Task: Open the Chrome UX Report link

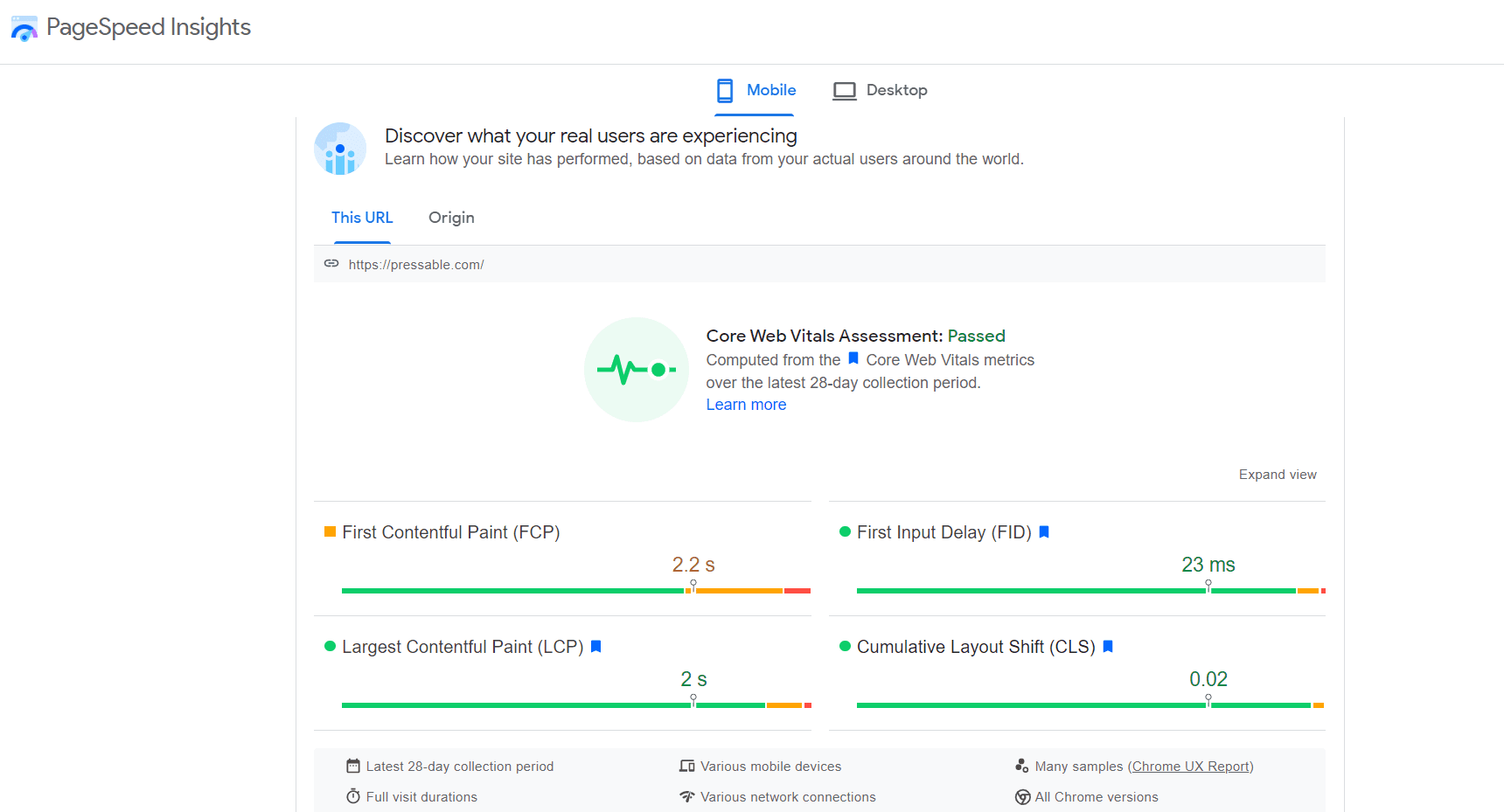Action: pyautogui.click(x=1191, y=767)
